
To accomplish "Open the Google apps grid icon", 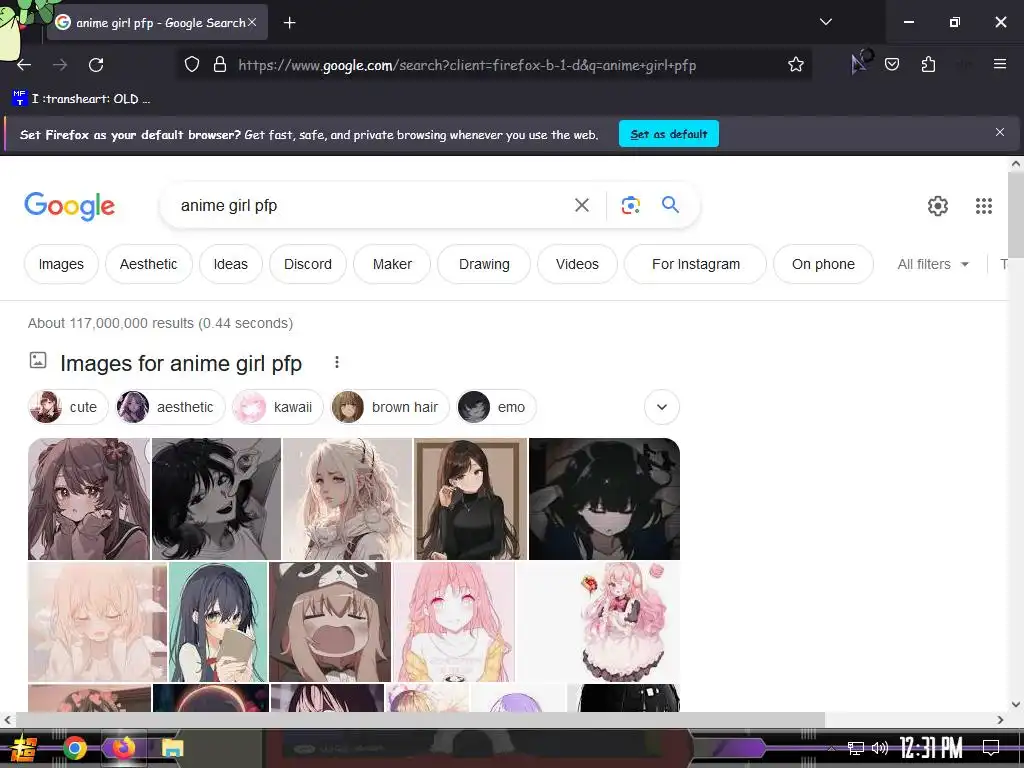I will pyautogui.click(x=984, y=206).
